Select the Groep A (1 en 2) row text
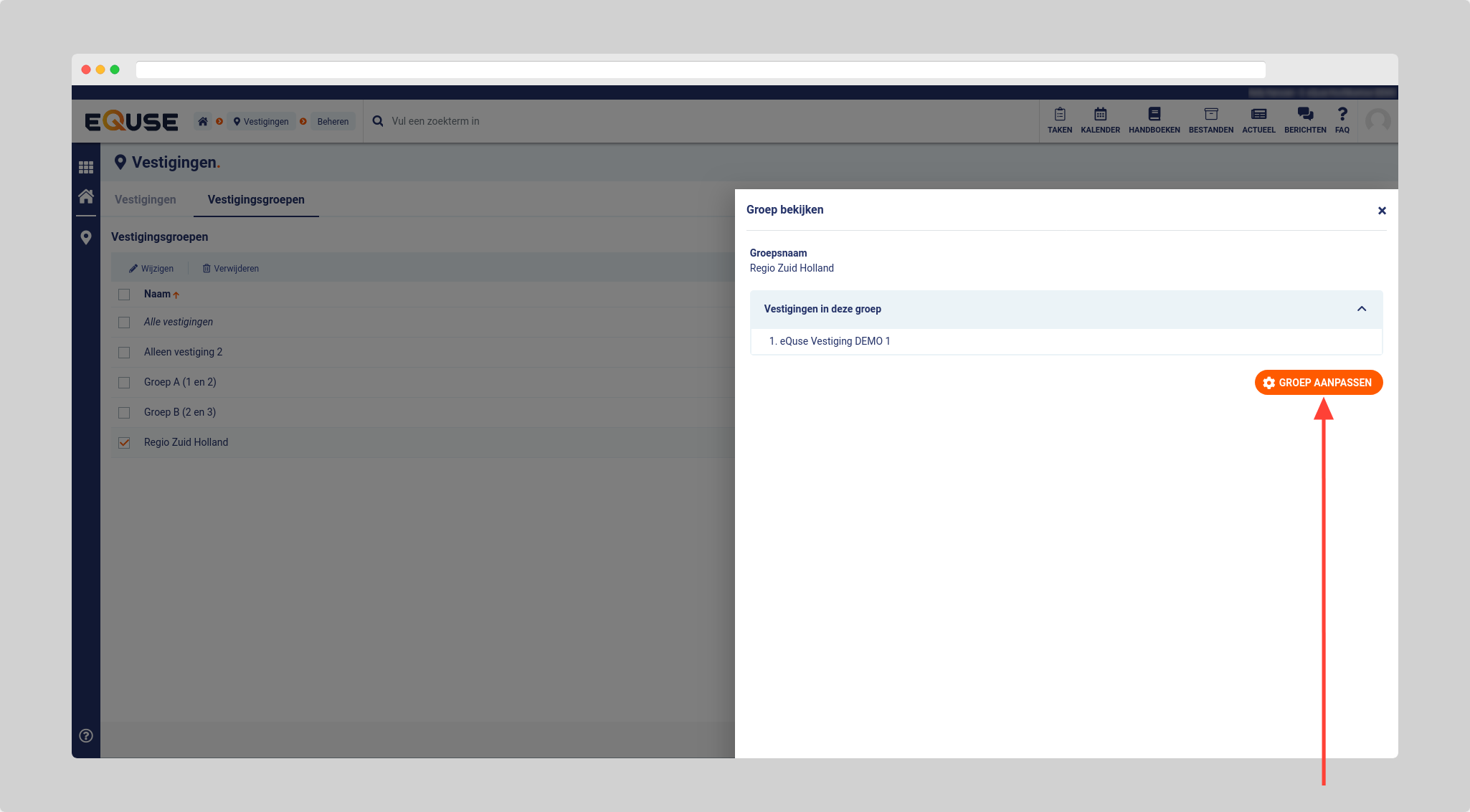Image resolution: width=1470 pixels, height=812 pixels. click(x=180, y=382)
